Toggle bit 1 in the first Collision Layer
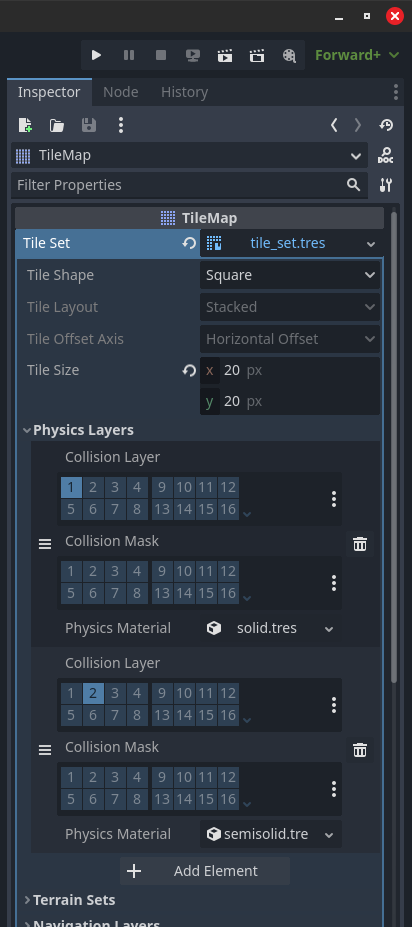Viewport: 412px width, 927px height. point(71,487)
